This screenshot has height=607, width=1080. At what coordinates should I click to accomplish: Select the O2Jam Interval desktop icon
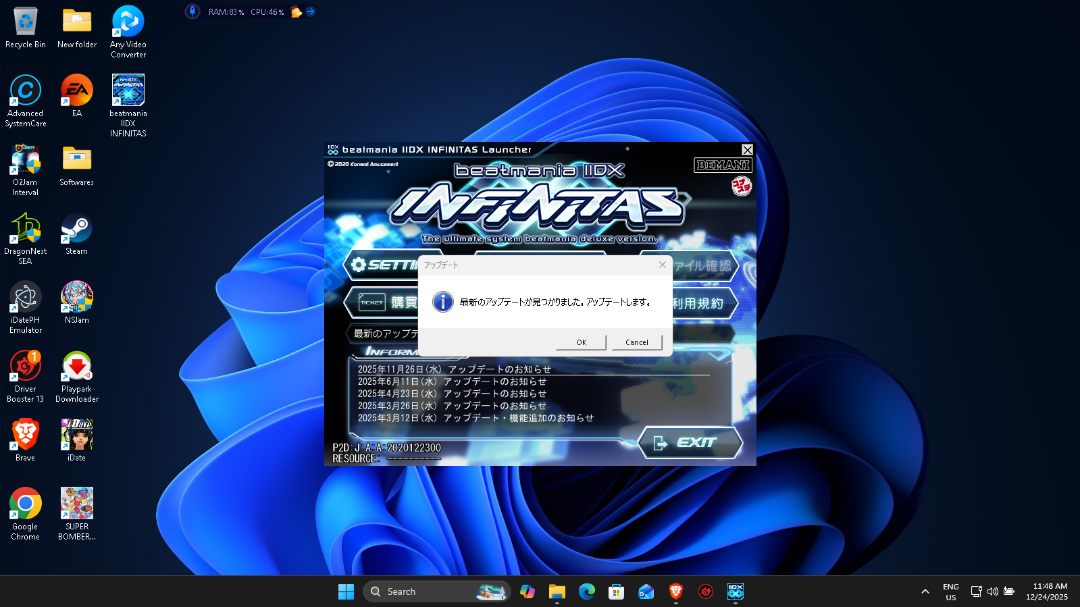click(x=25, y=160)
